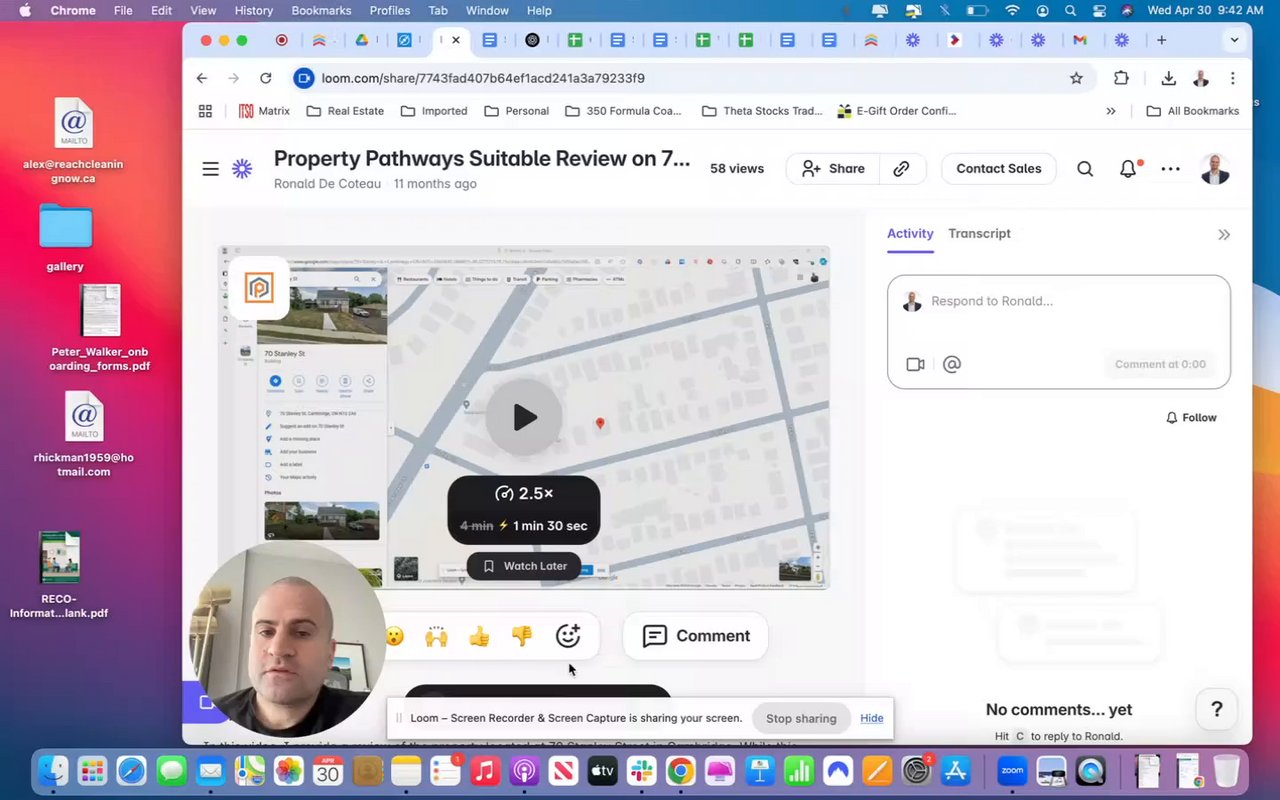1280x800 pixels.
Task: Save video to Watch Later
Action: point(524,566)
